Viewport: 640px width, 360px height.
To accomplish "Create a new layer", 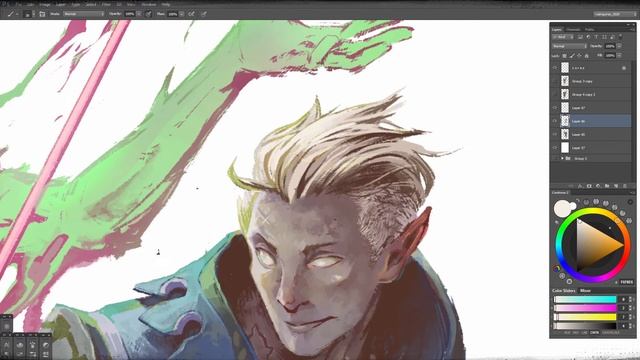I will (616, 186).
